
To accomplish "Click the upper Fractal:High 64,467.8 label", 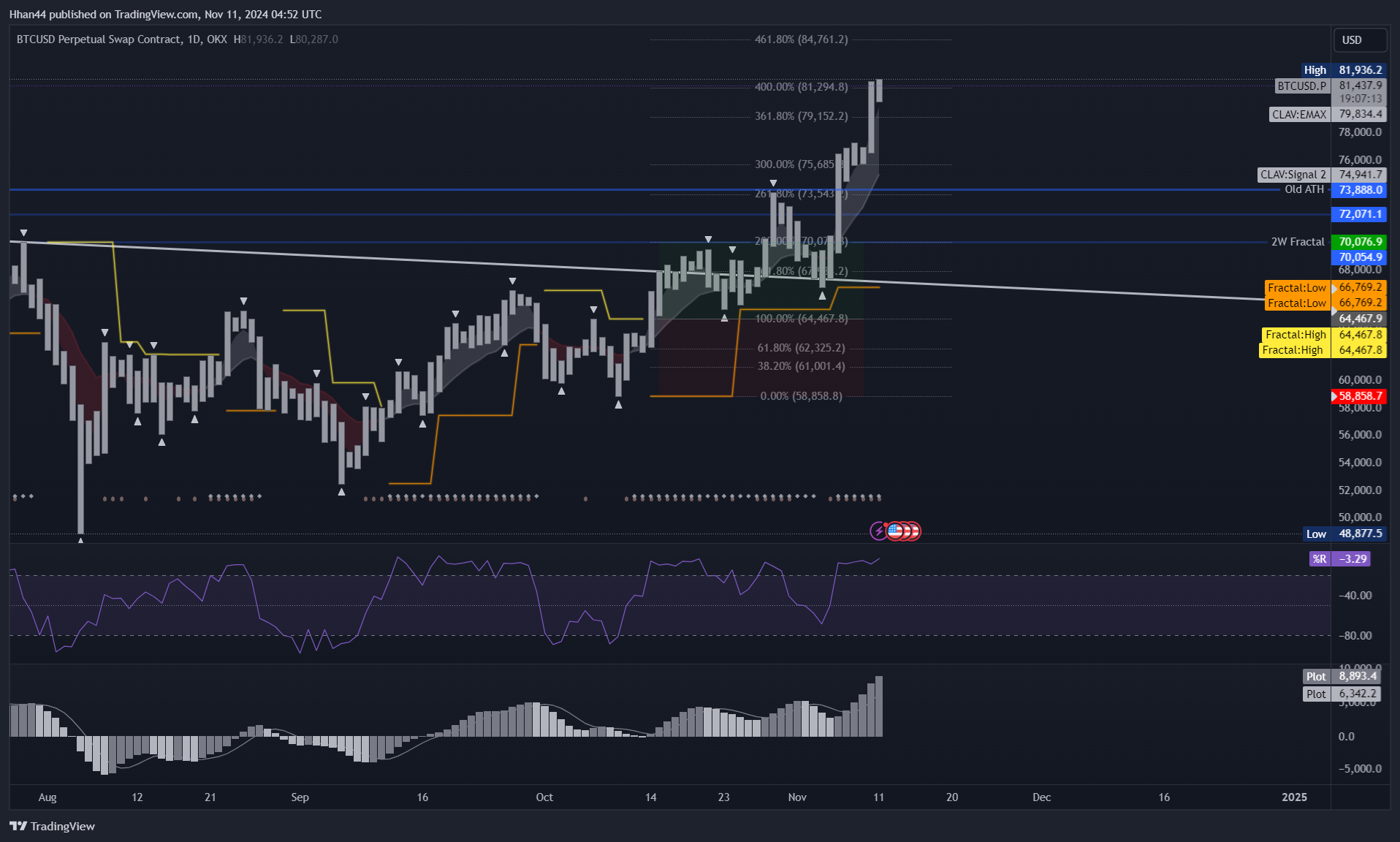I will [1325, 335].
